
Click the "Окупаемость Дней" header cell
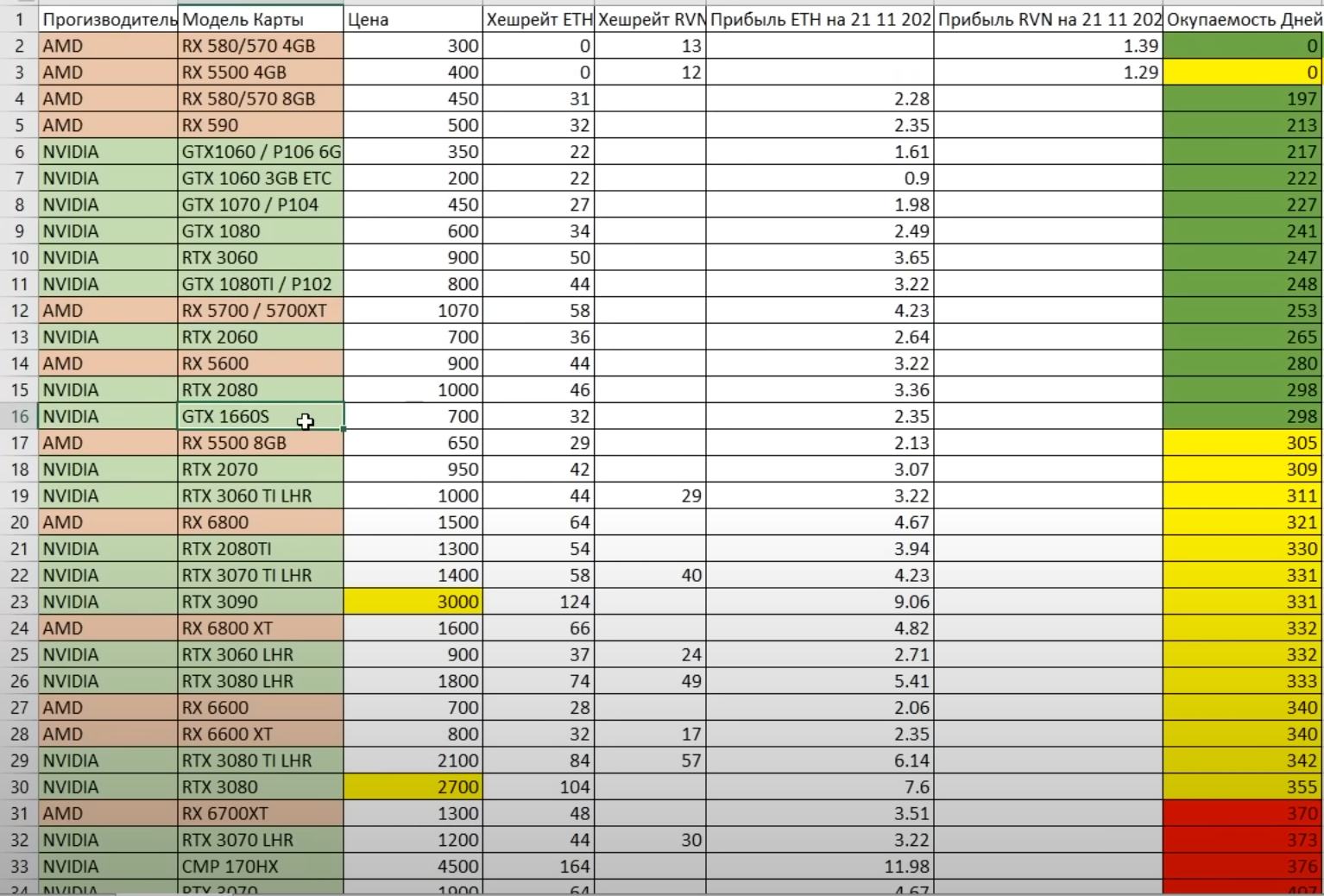click(1244, 19)
